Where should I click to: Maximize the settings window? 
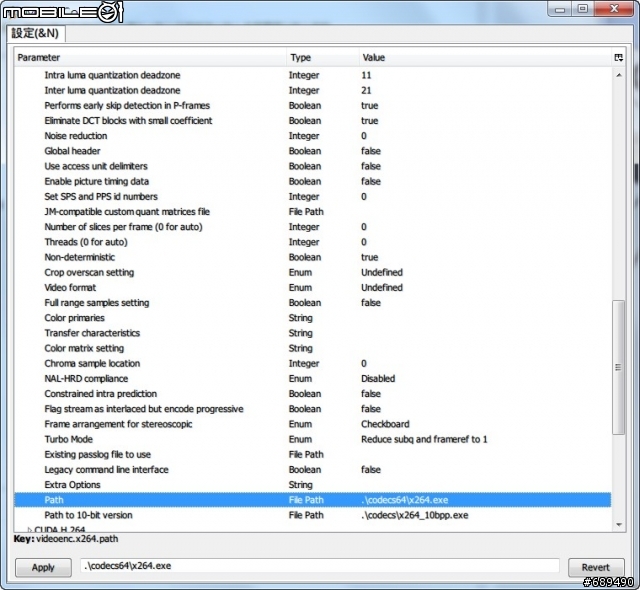(582, 9)
